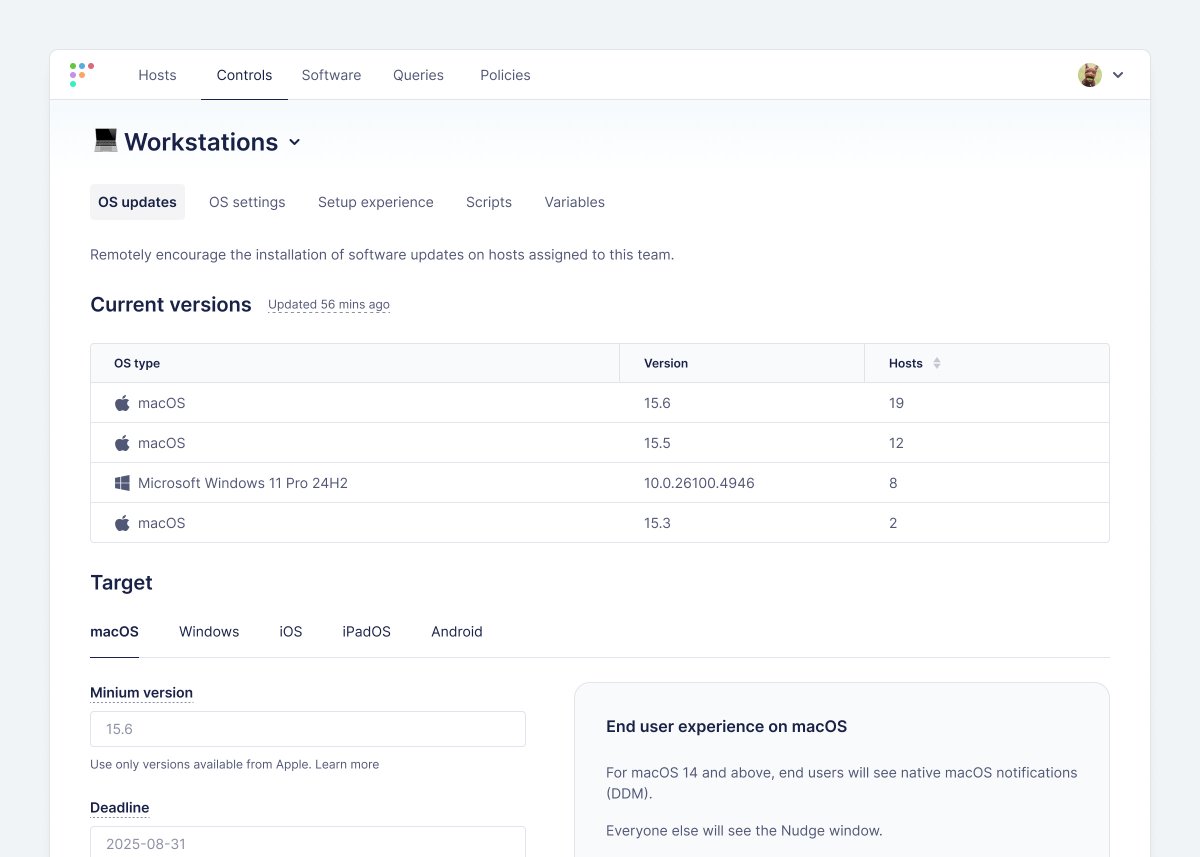Click version cell 15.6
The height and width of the screenshot is (857, 1200).
point(657,403)
